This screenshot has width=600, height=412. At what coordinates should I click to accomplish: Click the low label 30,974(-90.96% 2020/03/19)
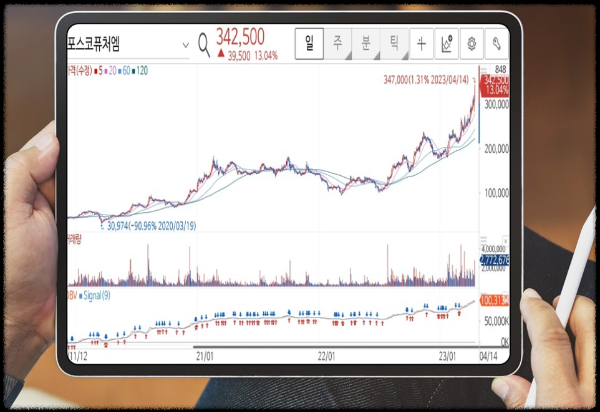pos(152,226)
